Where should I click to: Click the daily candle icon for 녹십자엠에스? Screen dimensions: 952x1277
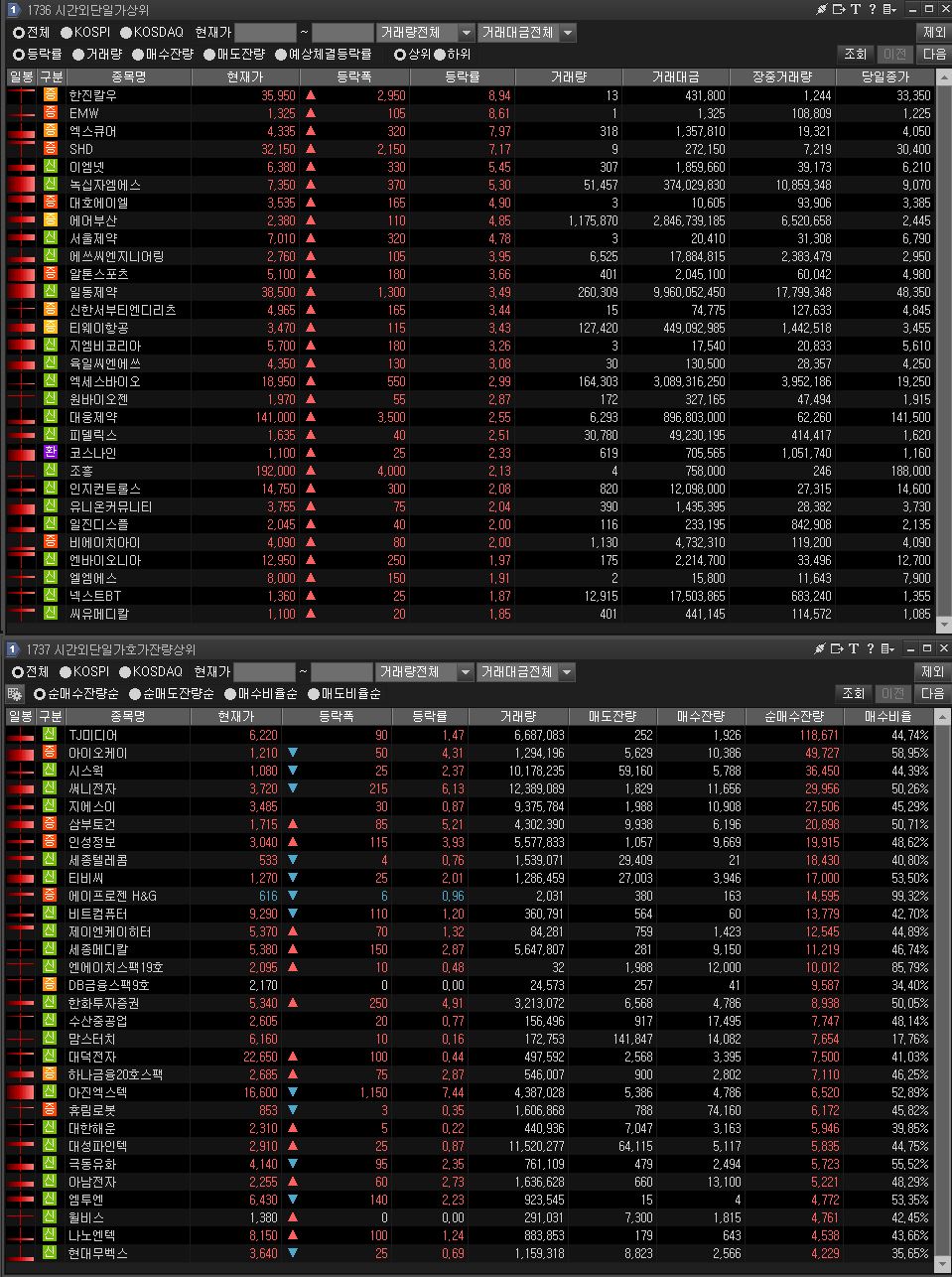21,185
